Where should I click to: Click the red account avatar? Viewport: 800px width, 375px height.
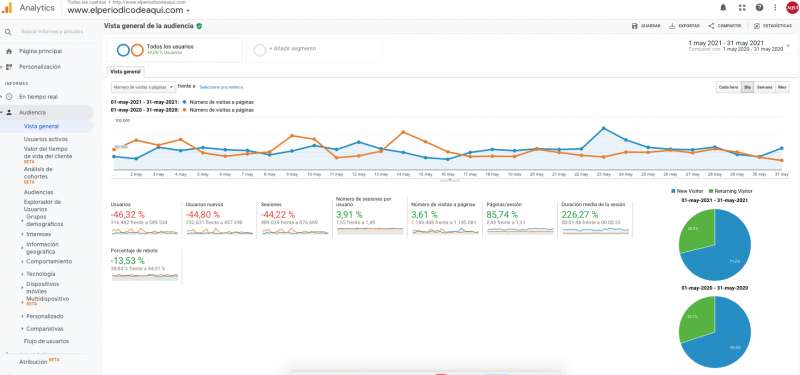[x=792, y=8]
